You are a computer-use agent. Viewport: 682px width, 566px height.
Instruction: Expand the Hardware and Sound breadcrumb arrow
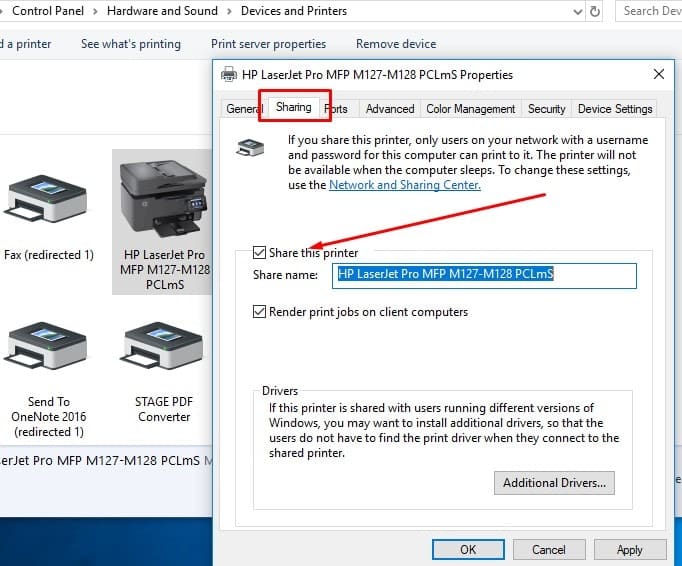click(x=230, y=11)
